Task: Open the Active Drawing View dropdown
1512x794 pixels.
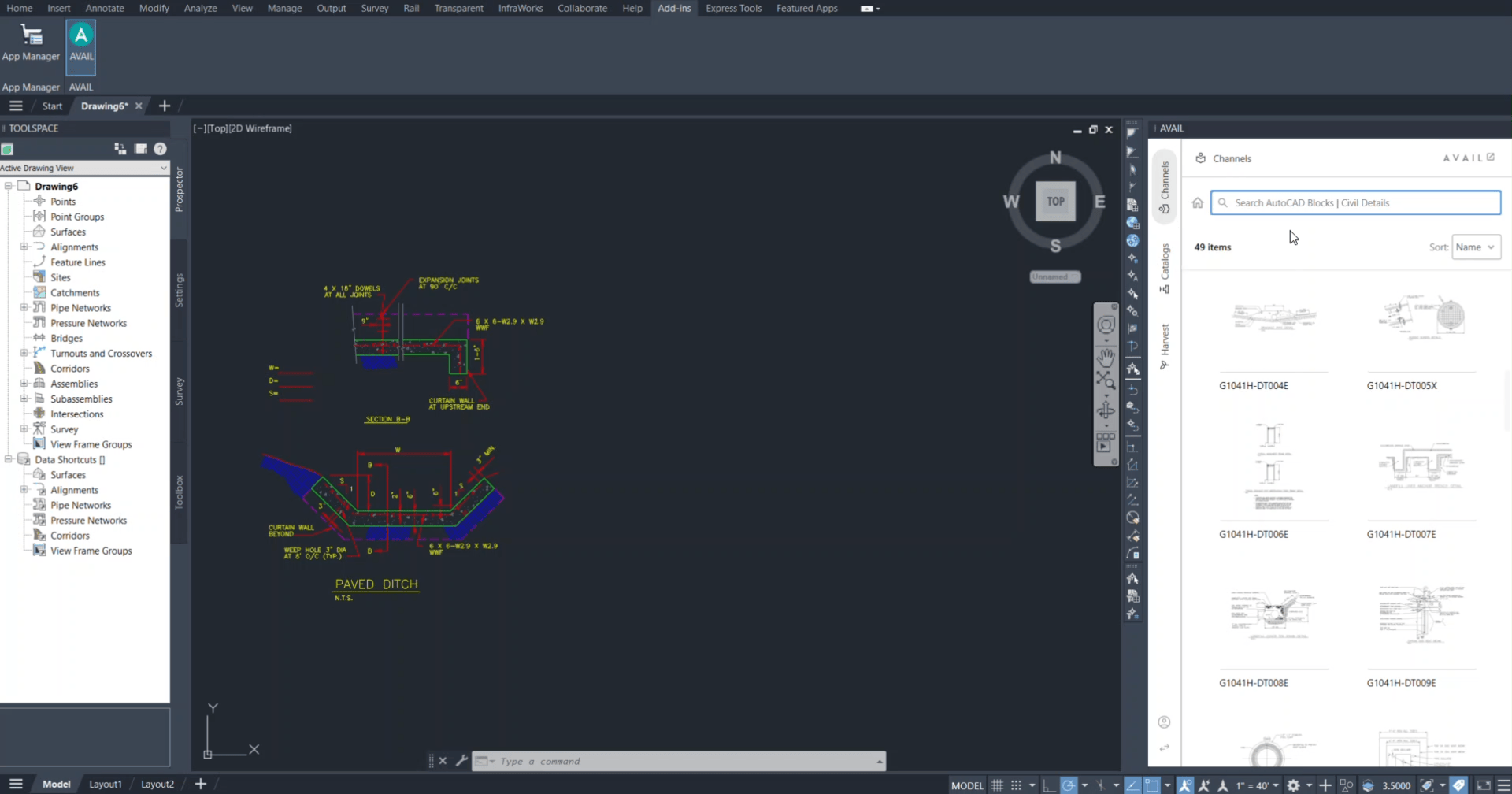Action: (x=84, y=168)
